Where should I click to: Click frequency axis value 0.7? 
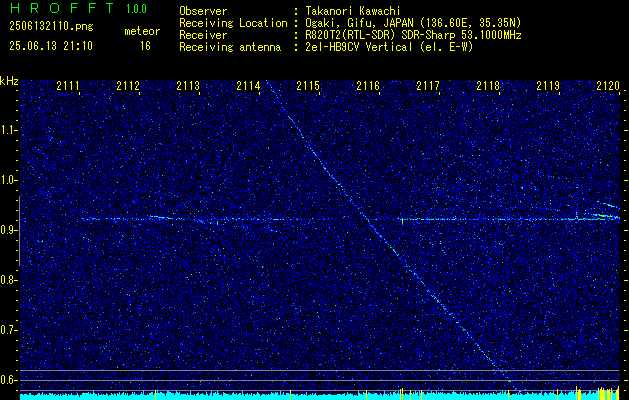pos(8,330)
